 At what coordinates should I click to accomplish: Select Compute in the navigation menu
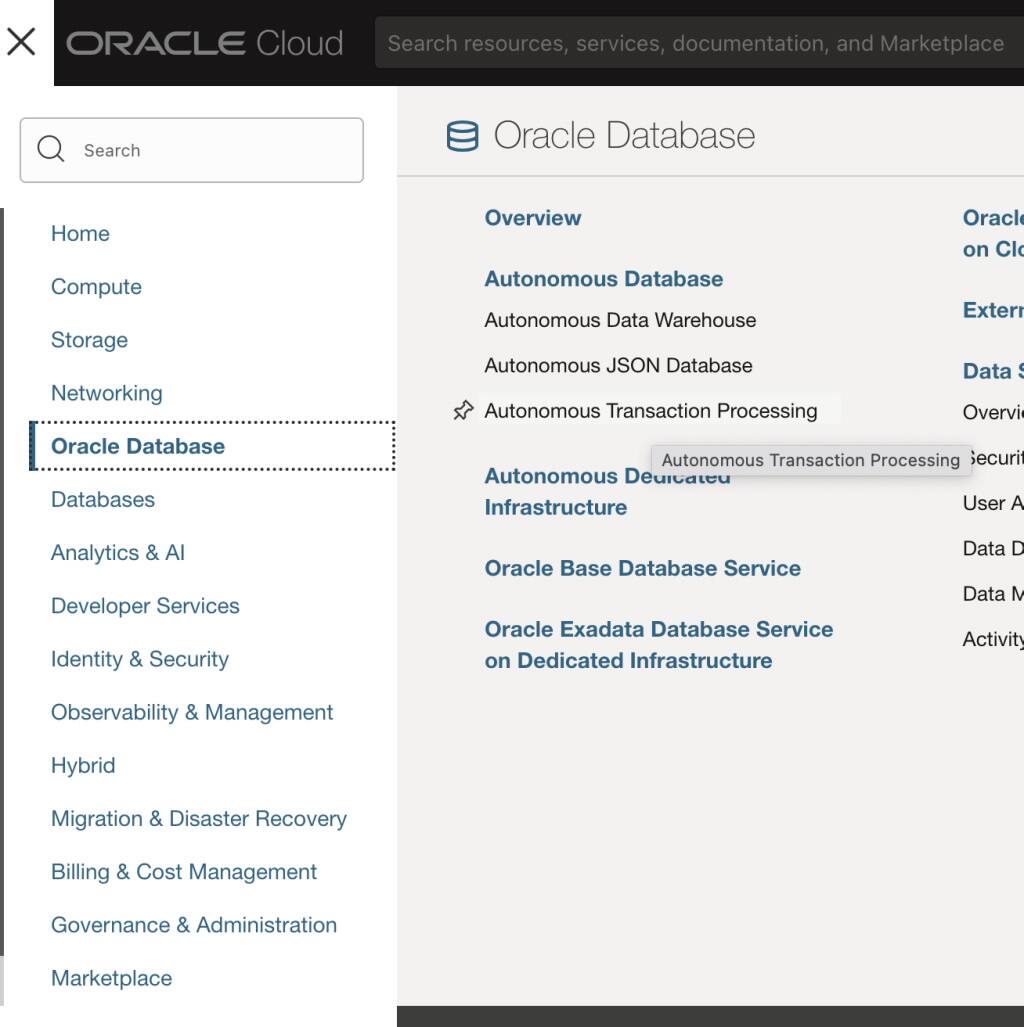[96, 286]
